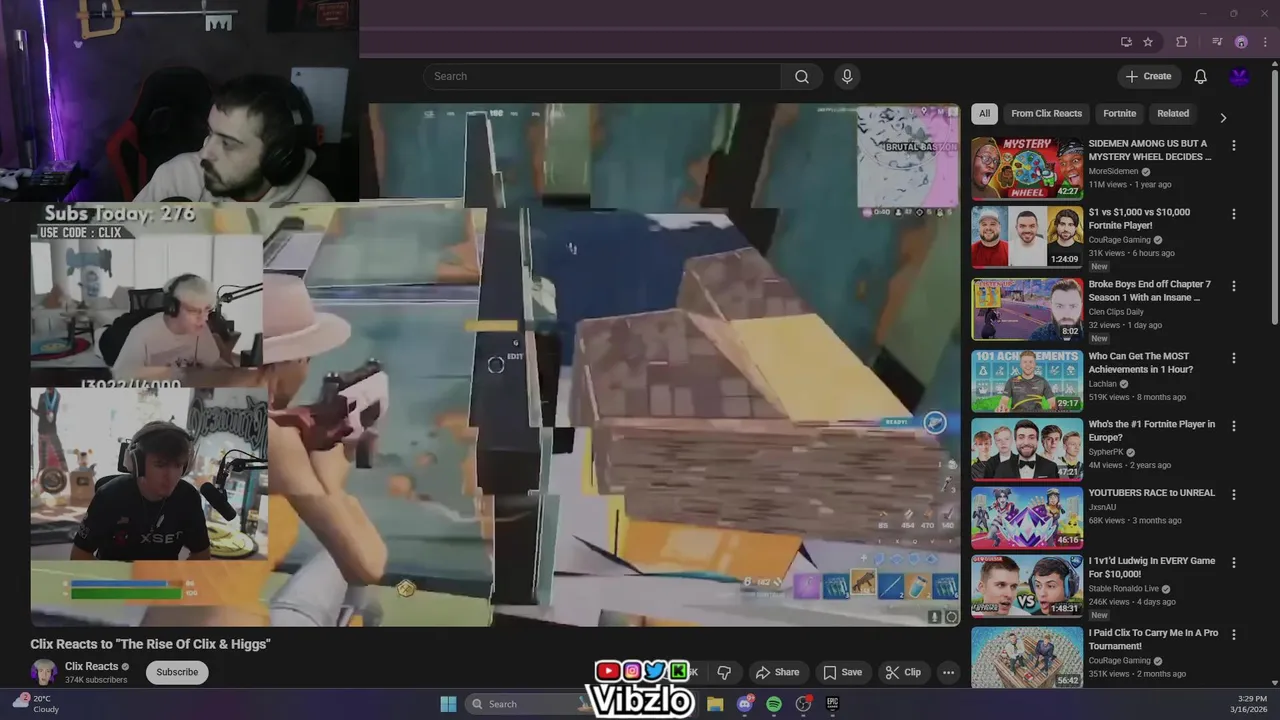Open more actions ellipsis below the video
1280x720 pixels.
(x=948, y=672)
